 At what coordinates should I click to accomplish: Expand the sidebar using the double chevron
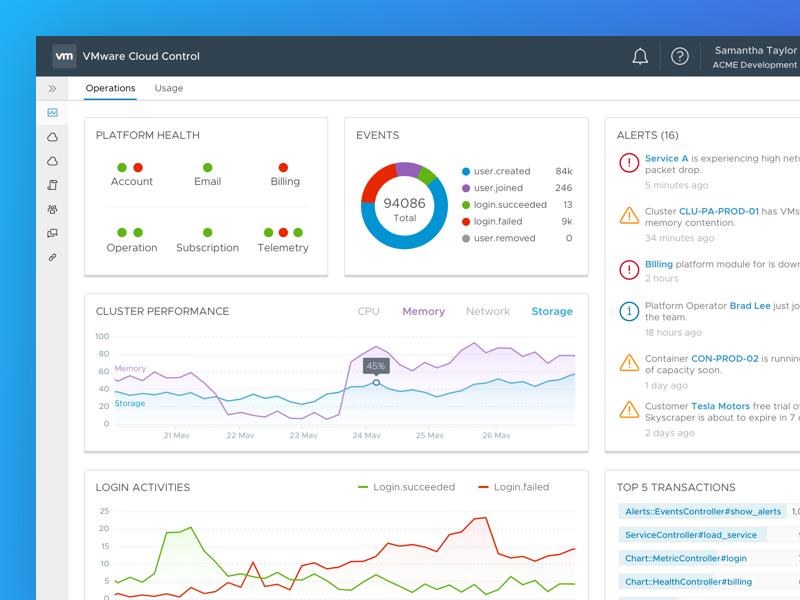pos(52,88)
